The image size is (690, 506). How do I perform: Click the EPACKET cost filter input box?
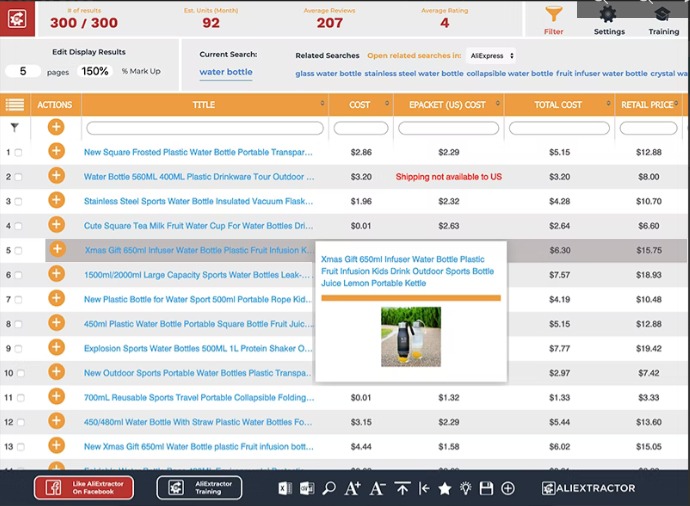(448, 128)
